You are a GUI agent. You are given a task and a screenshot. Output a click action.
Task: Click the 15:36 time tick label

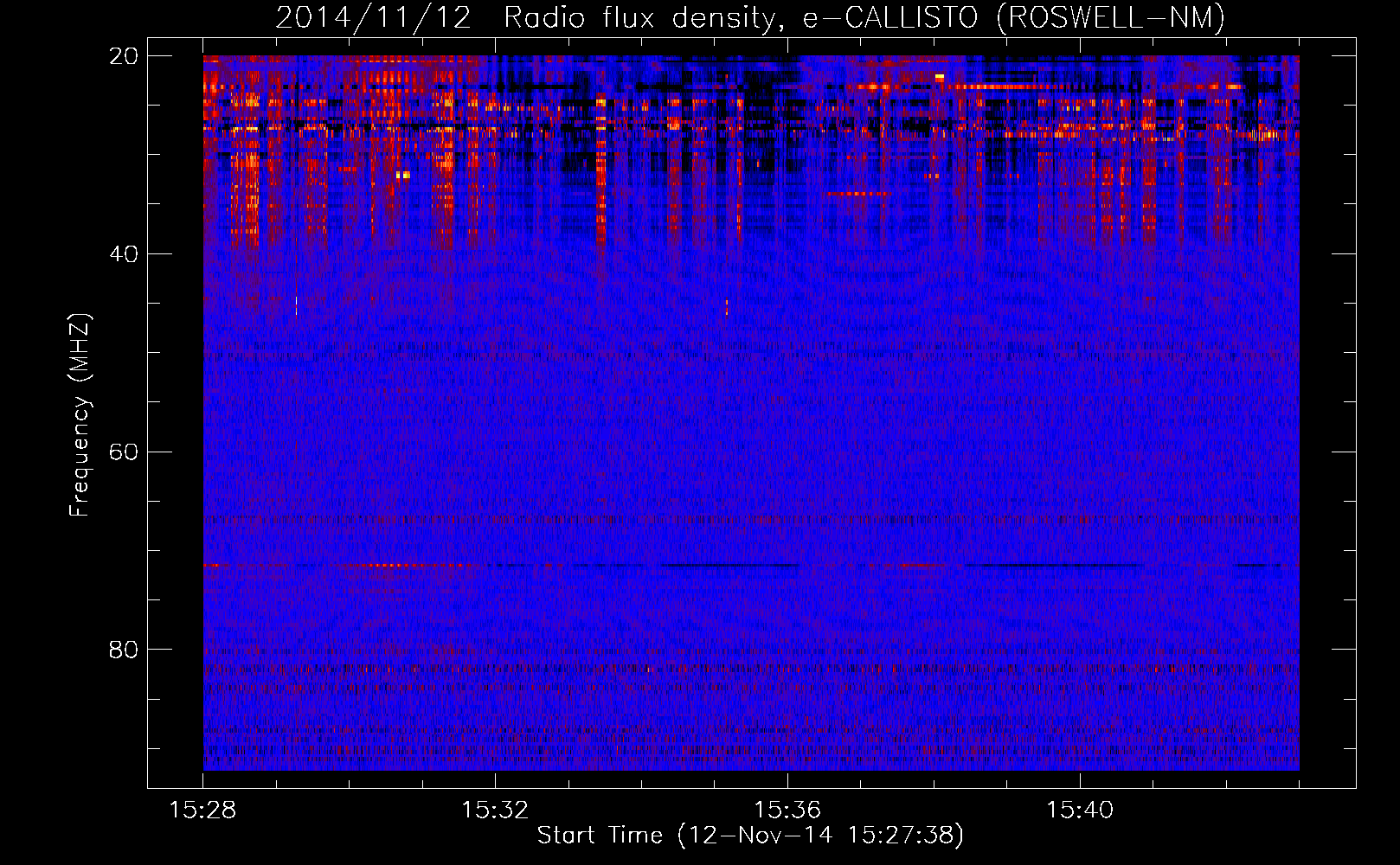(787, 811)
